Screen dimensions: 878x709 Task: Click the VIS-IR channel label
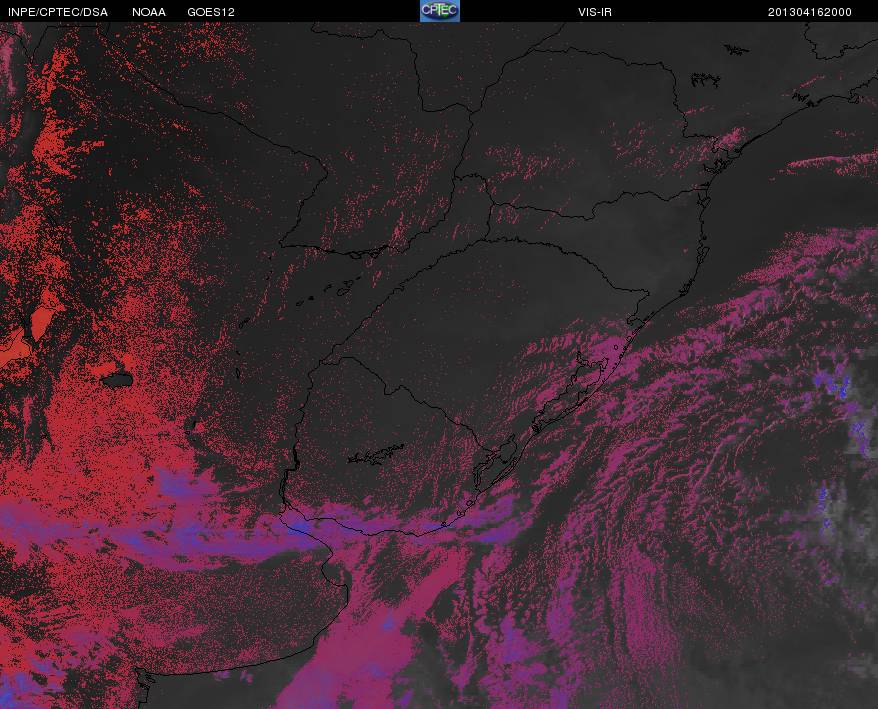click(x=595, y=12)
